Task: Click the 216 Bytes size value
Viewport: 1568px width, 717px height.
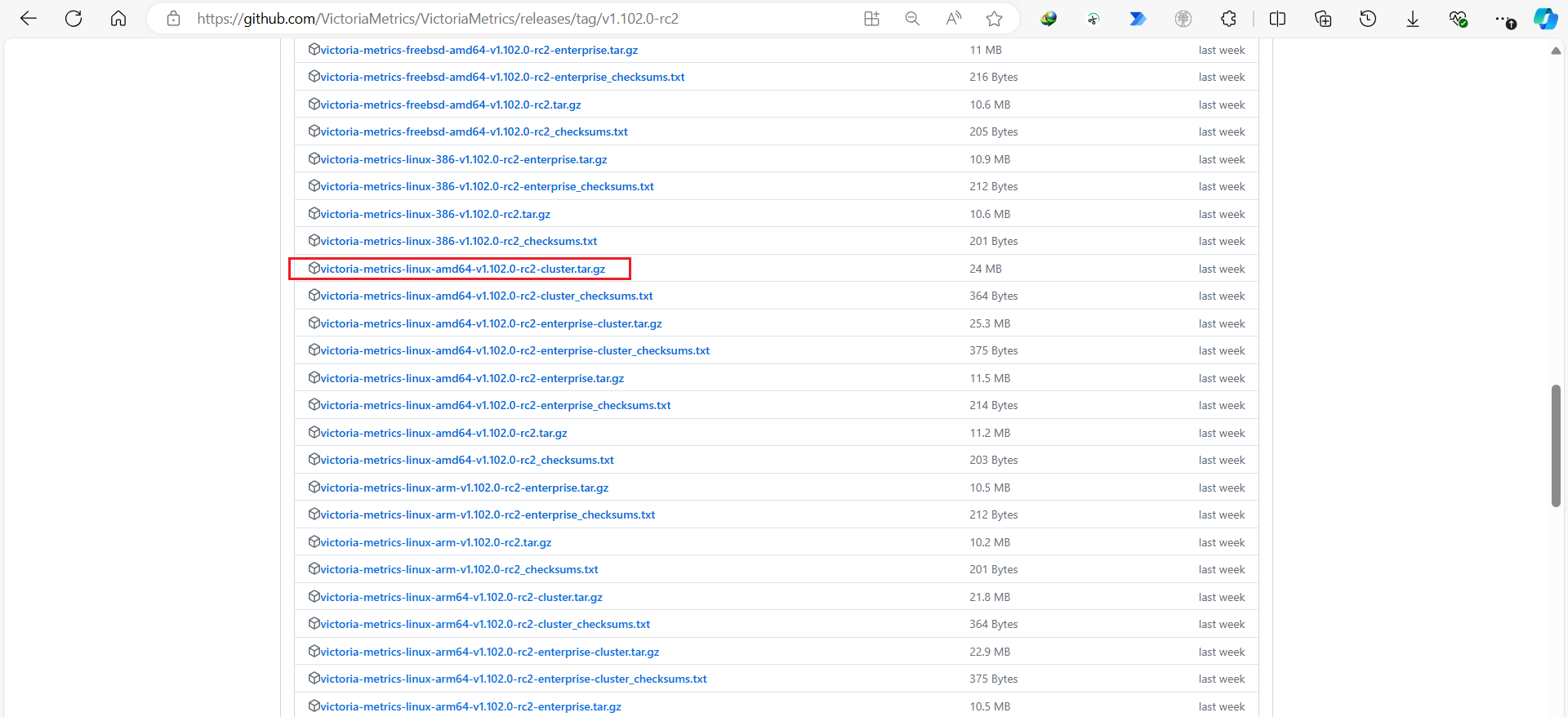Action: (x=994, y=77)
